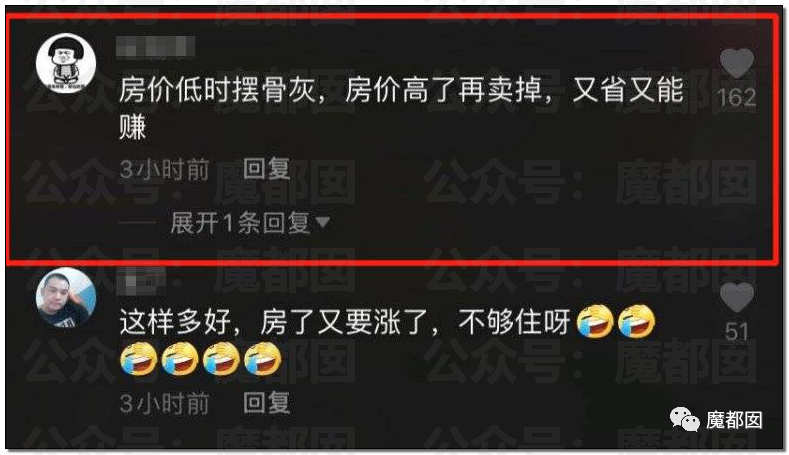Click the blurred username of first commenter
This screenshot has width=789, height=455.
155,47
